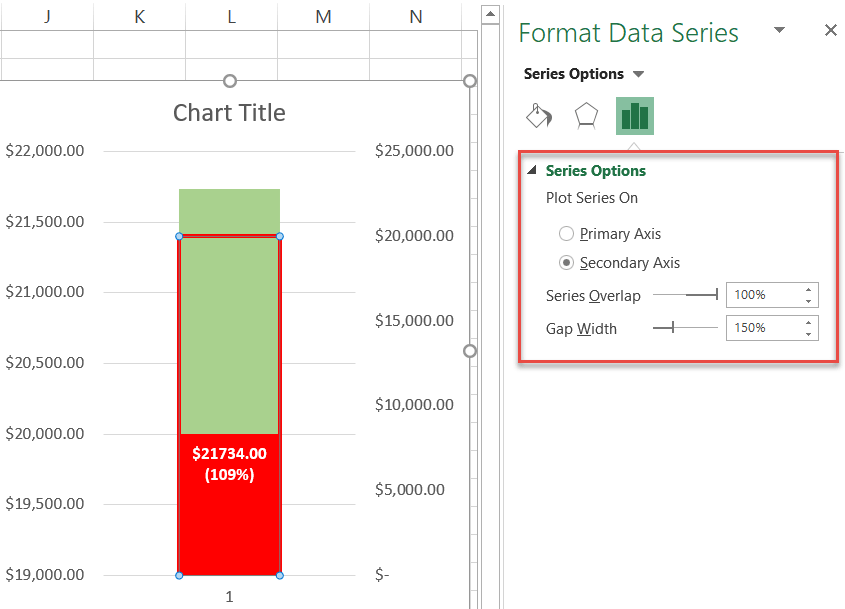845x609 pixels.
Task: Close the Format Data Series pane
Action: coord(830,31)
